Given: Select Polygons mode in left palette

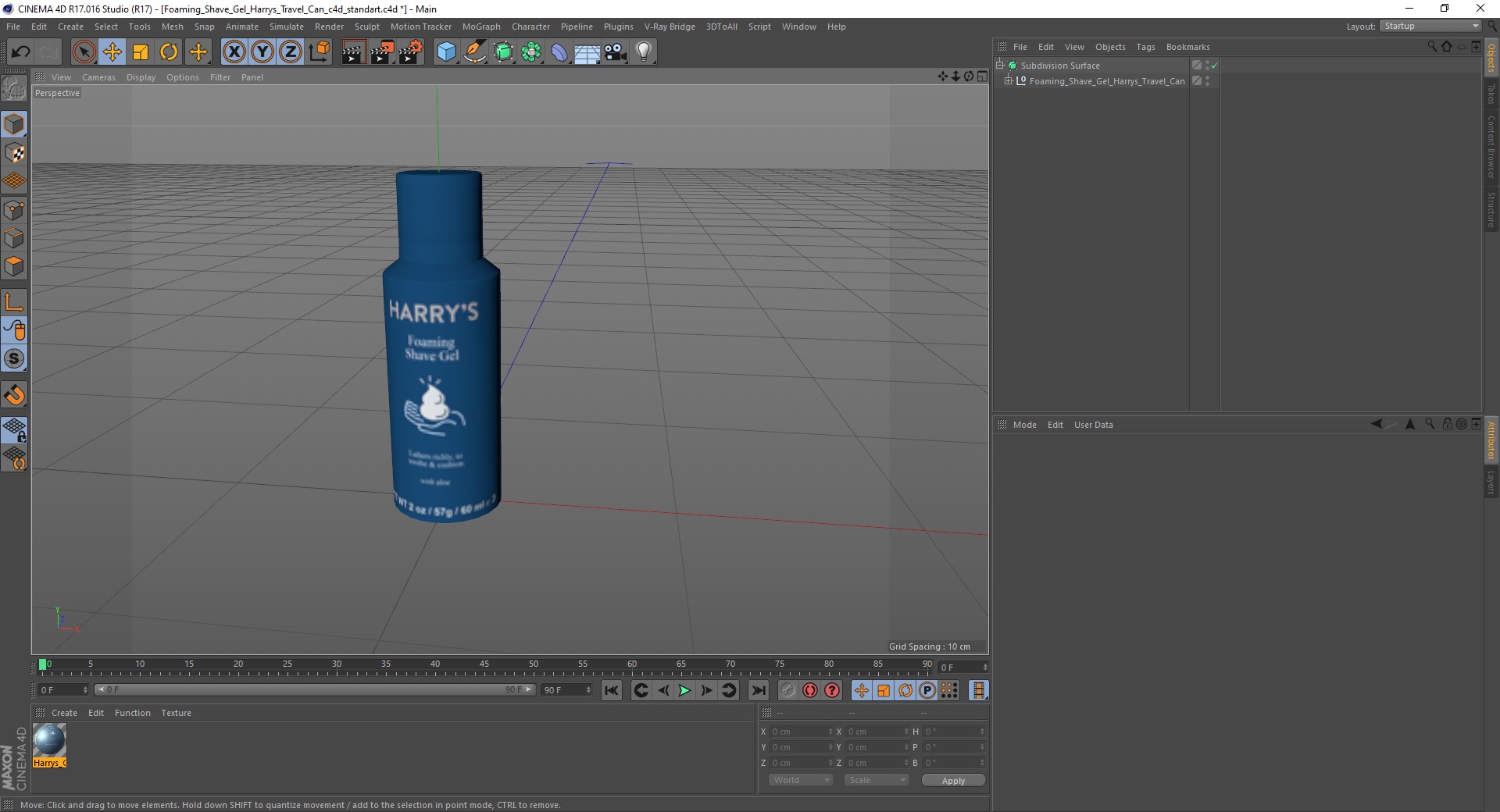Looking at the screenshot, I should pos(14,266).
